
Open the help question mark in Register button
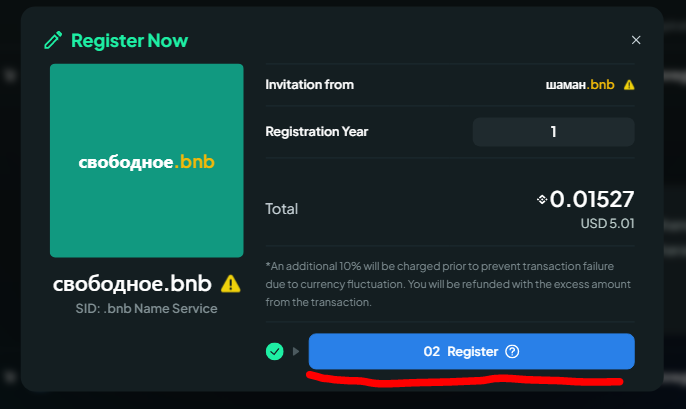(x=512, y=352)
